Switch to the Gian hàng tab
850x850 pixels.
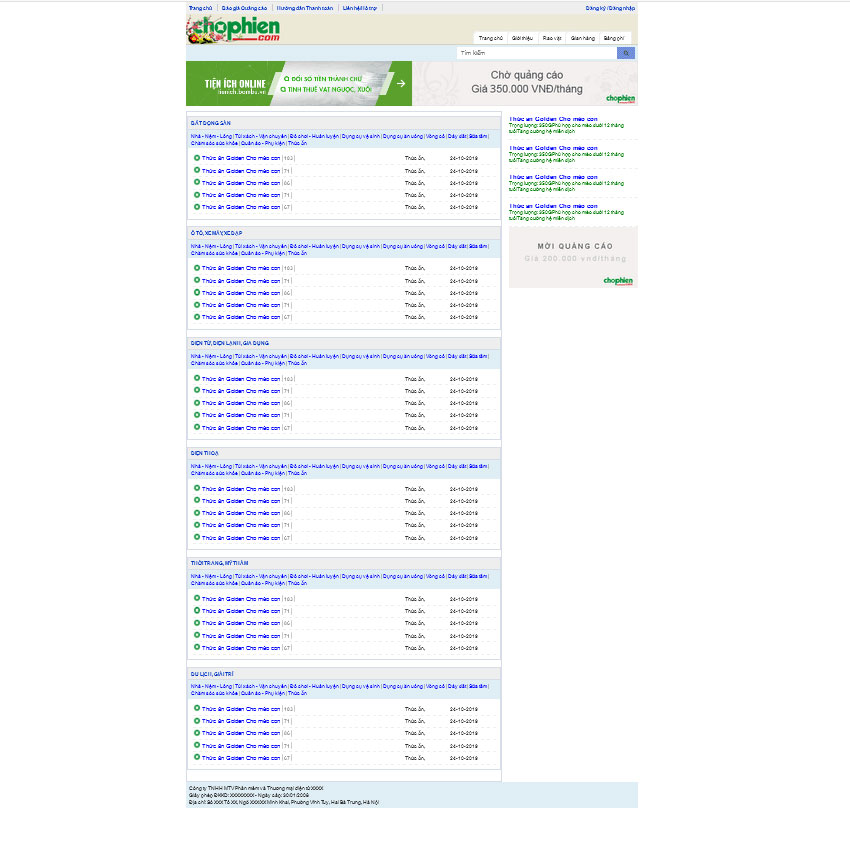pos(582,38)
